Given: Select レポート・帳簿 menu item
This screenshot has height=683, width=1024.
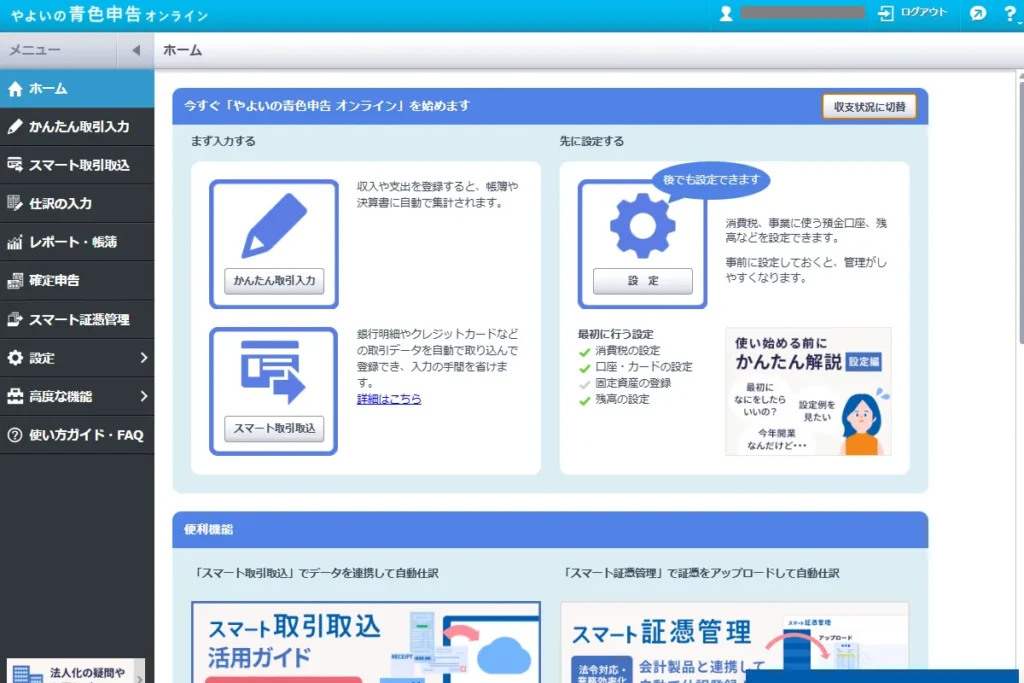Looking at the screenshot, I should pos(77,242).
